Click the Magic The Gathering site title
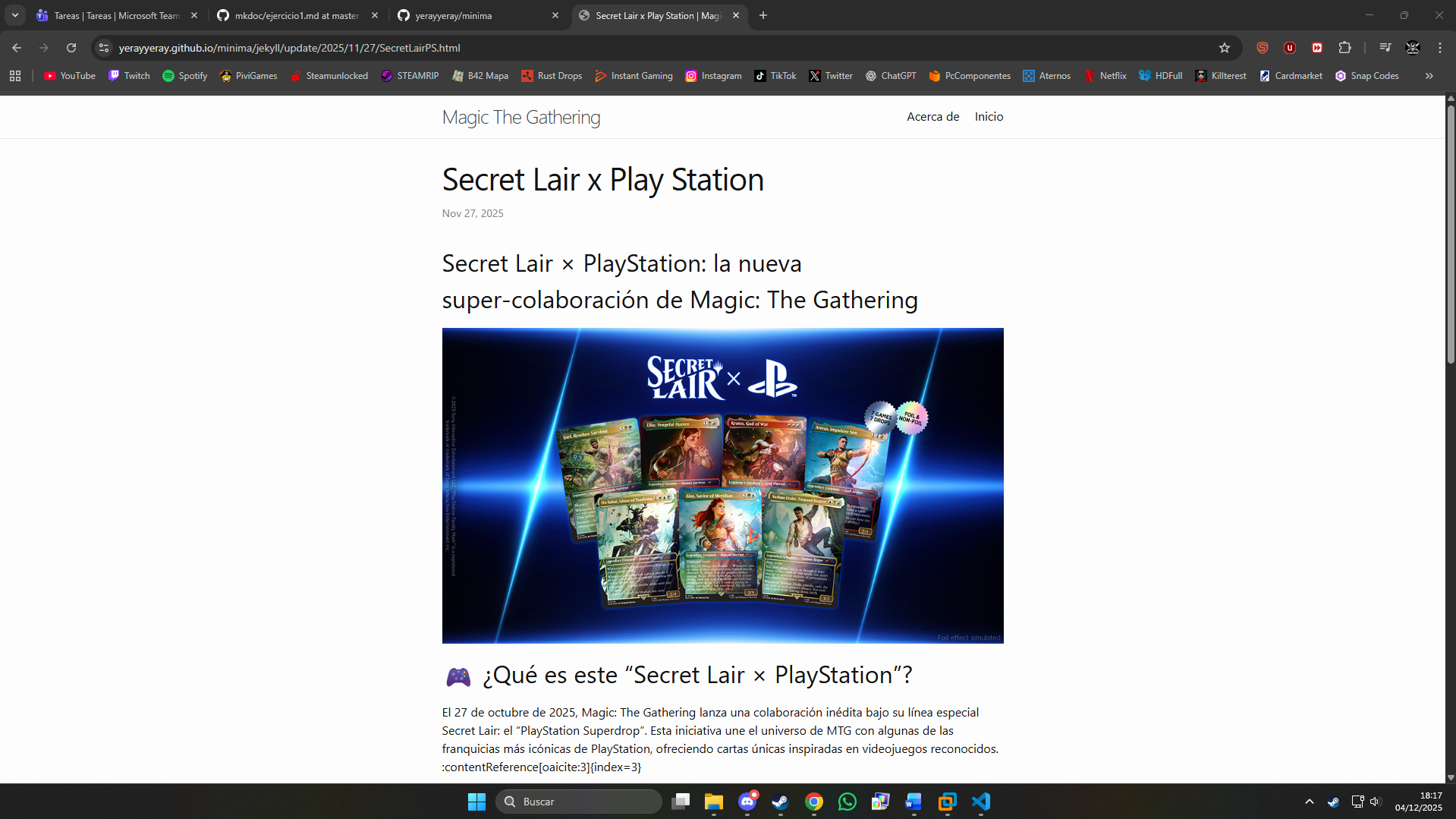Viewport: 1456px width, 819px height. [520, 118]
